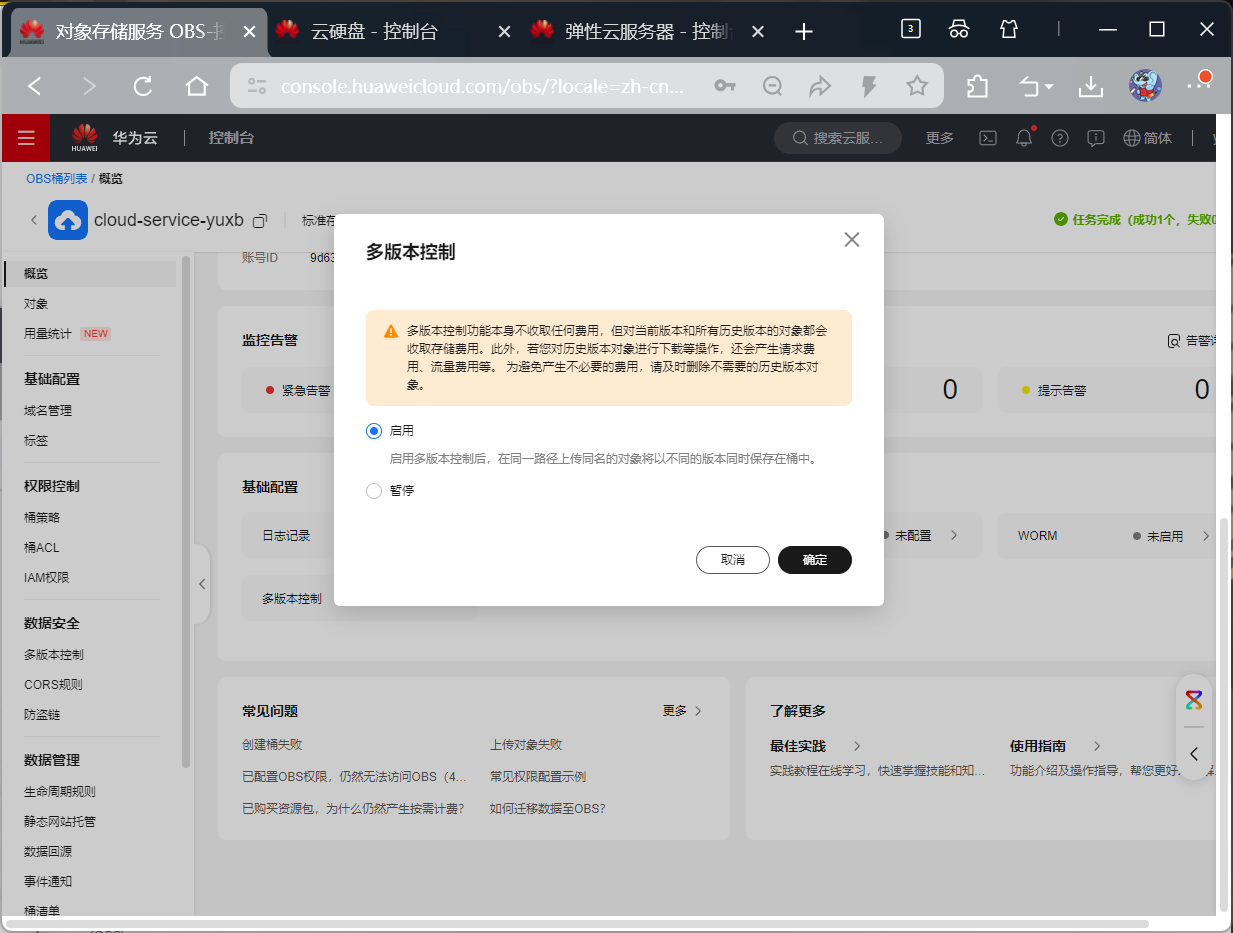
Task: Open the 上传对象失败 FAQ link
Action: [x=526, y=745]
